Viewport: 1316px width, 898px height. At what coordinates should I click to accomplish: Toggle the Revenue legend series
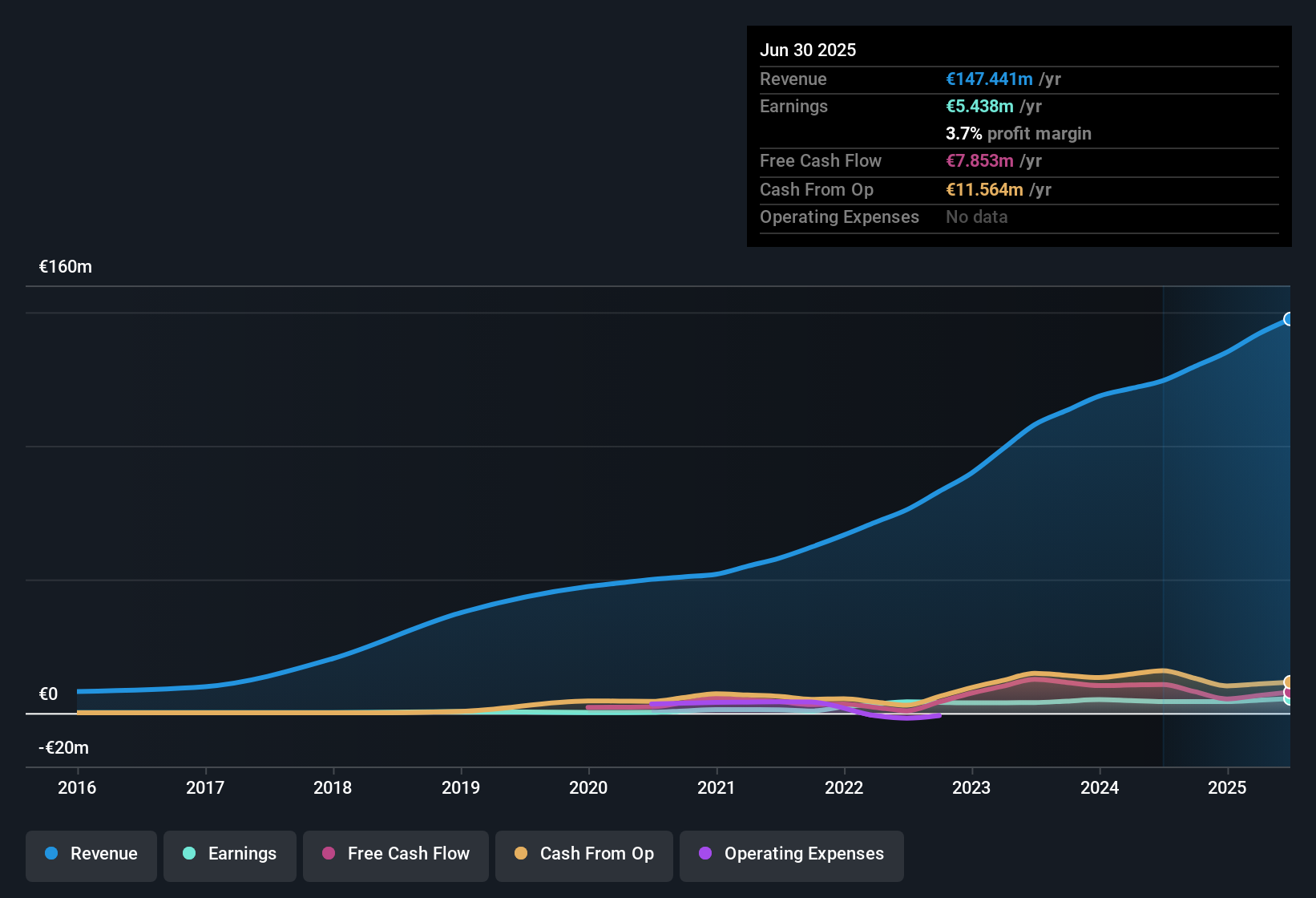(91, 854)
